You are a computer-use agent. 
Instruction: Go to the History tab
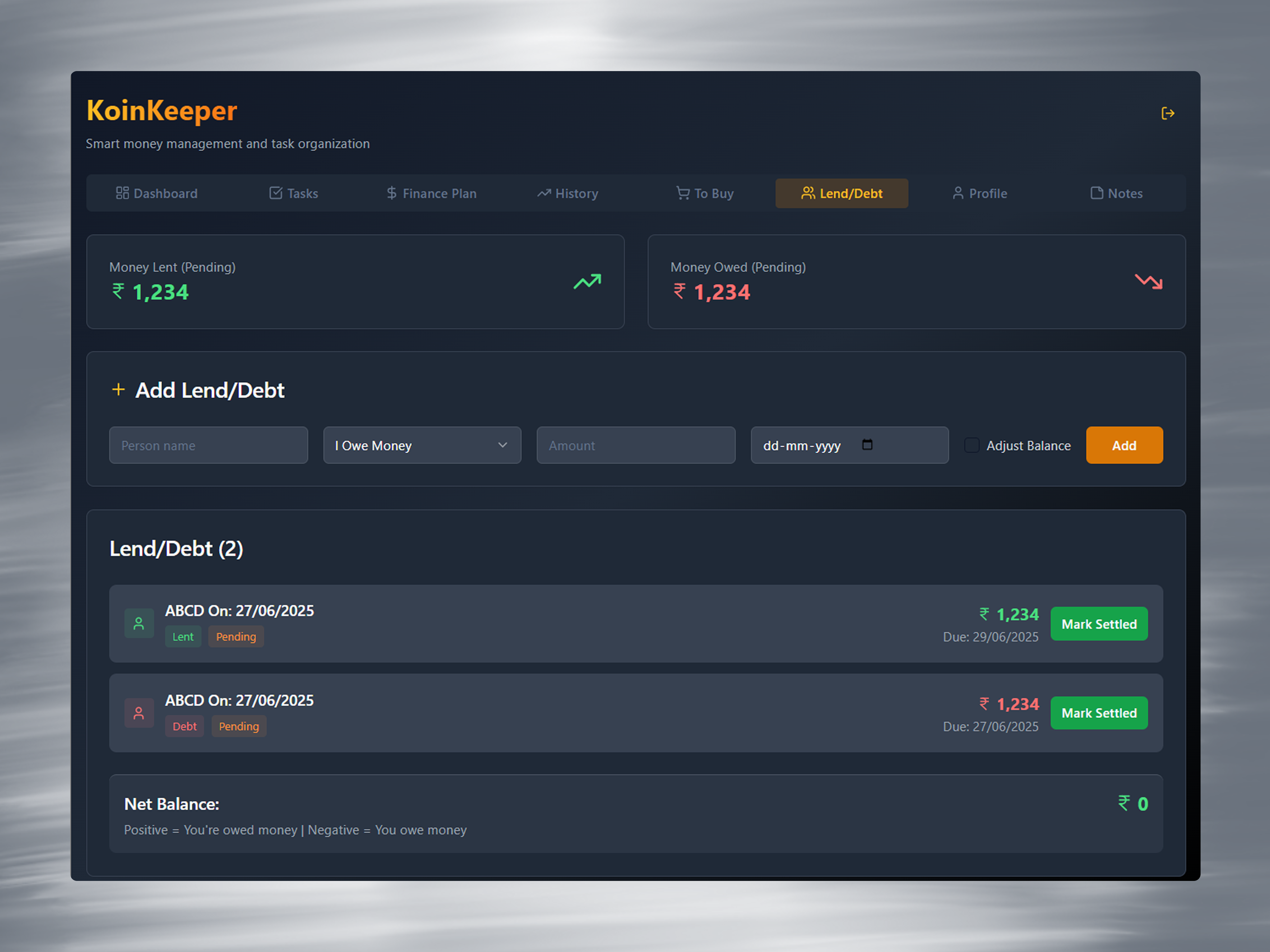568,193
